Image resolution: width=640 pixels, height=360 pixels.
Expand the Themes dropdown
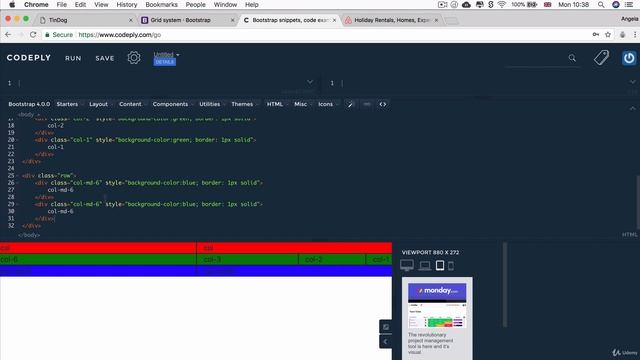pyautogui.click(x=244, y=104)
